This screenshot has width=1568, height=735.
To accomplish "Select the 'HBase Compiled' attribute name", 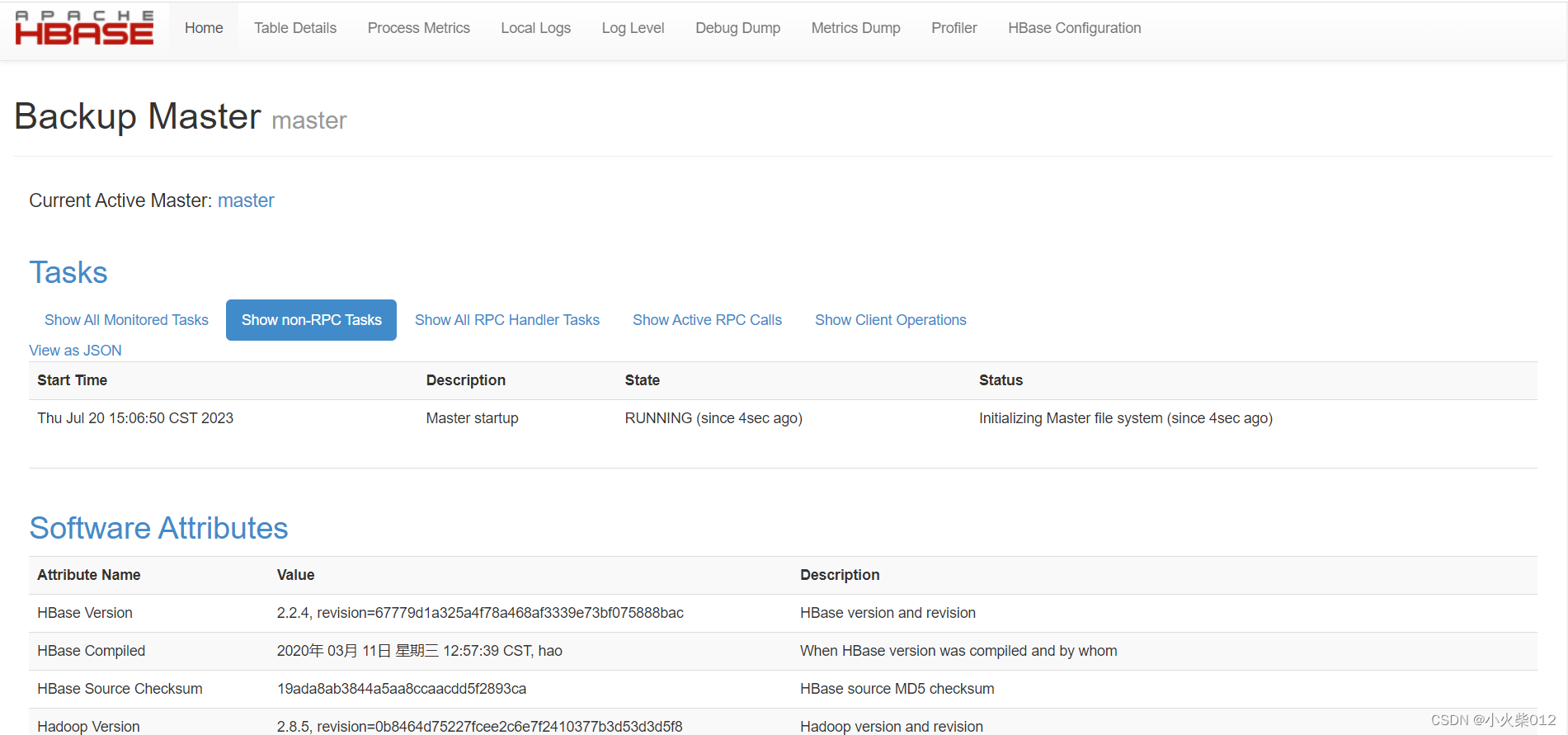I will tap(92, 651).
